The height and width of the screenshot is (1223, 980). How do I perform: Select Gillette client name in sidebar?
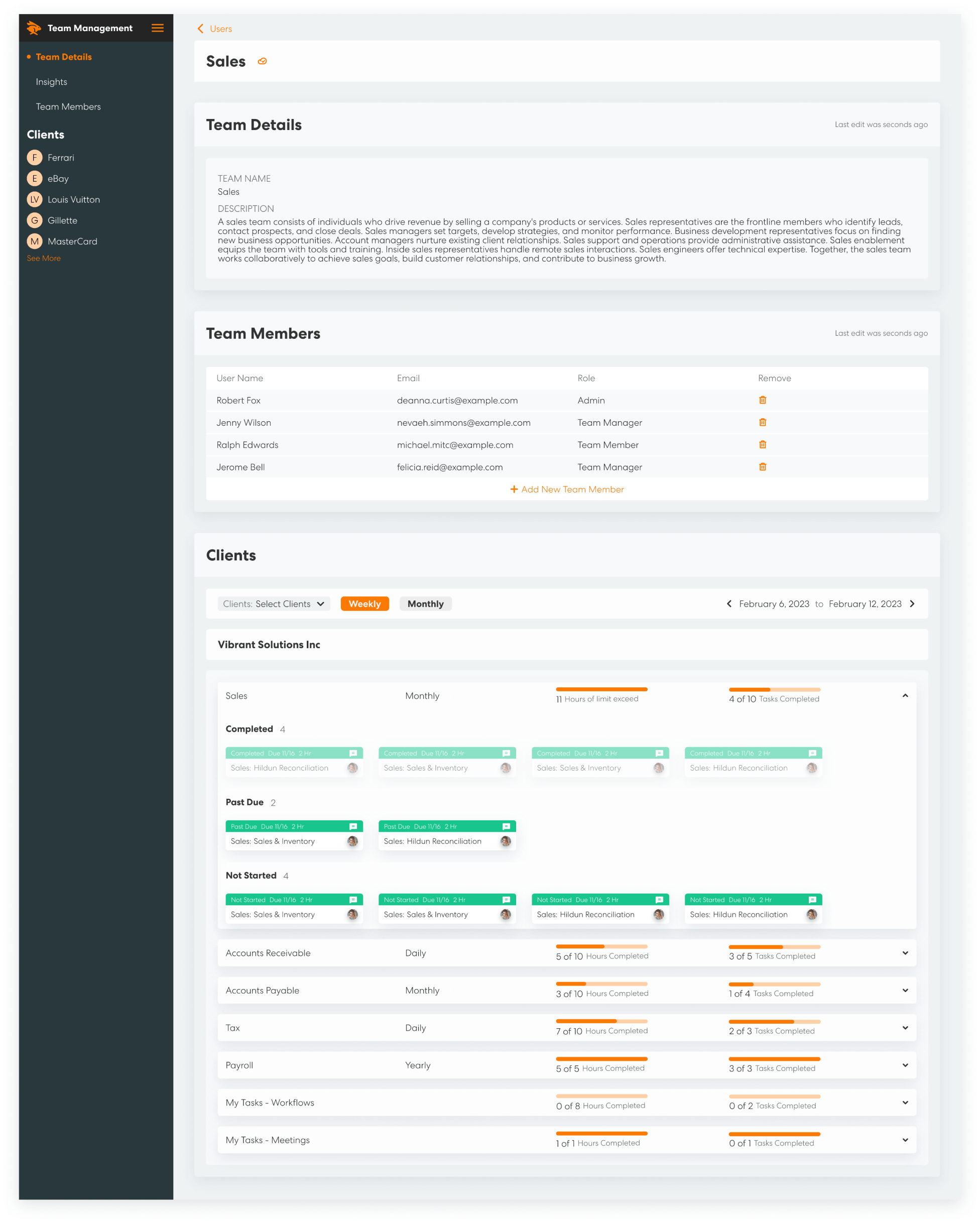pyautogui.click(x=62, y=221)
